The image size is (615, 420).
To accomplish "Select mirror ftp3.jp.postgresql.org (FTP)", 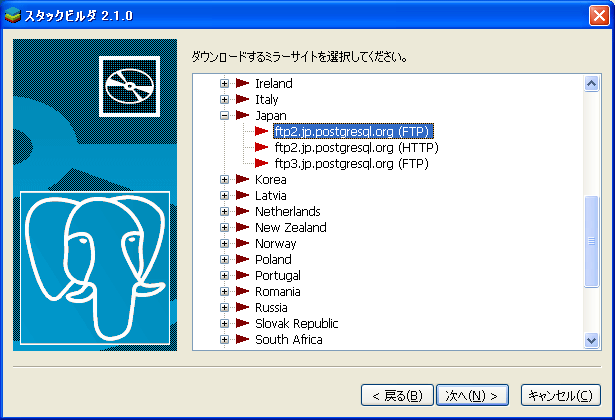I will [x=351, y=163].
